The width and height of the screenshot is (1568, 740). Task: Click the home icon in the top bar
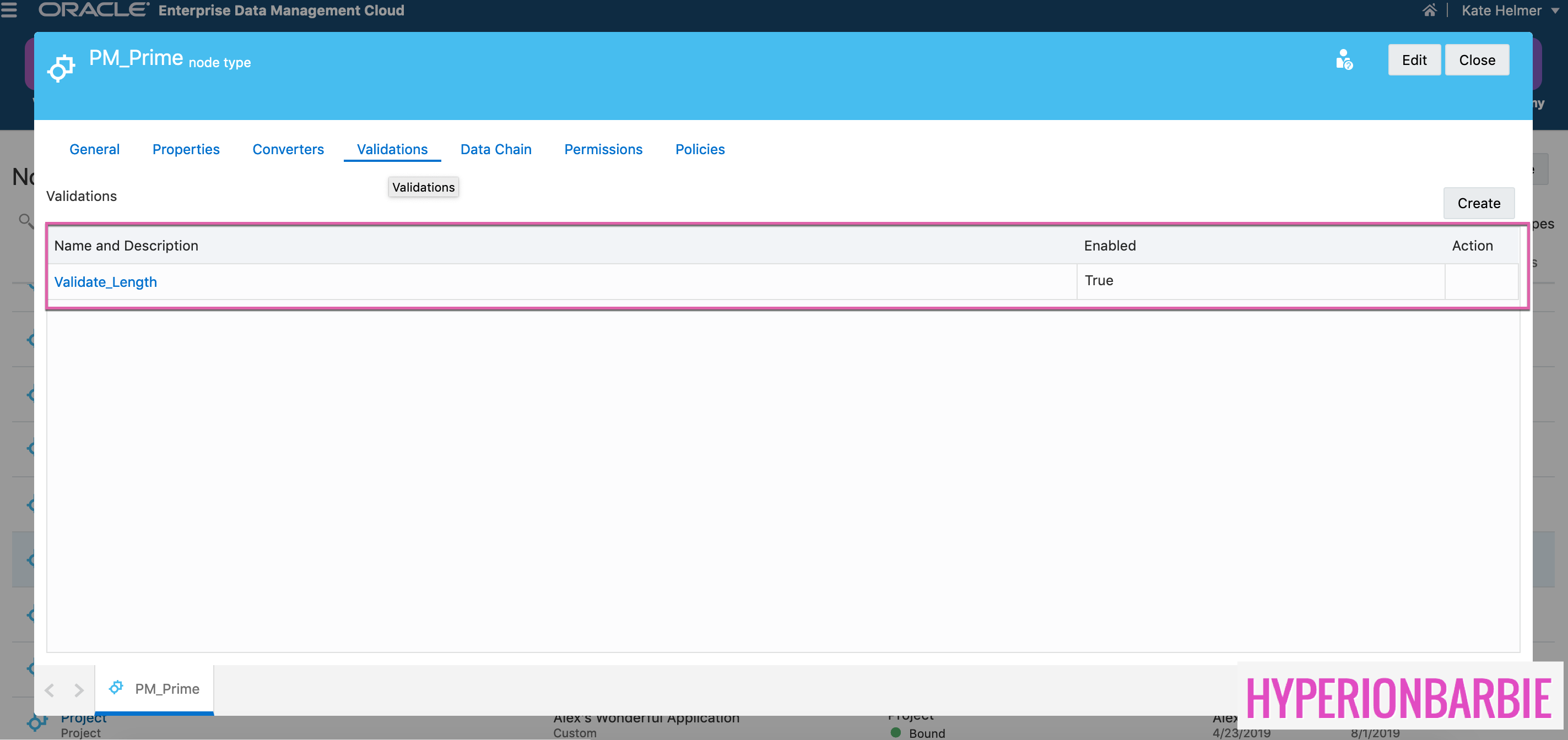[1430, 10]
